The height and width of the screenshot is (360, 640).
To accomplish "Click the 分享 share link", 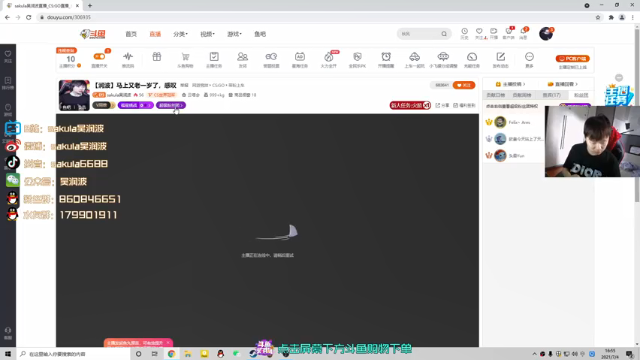I will [x=442, y=105].
